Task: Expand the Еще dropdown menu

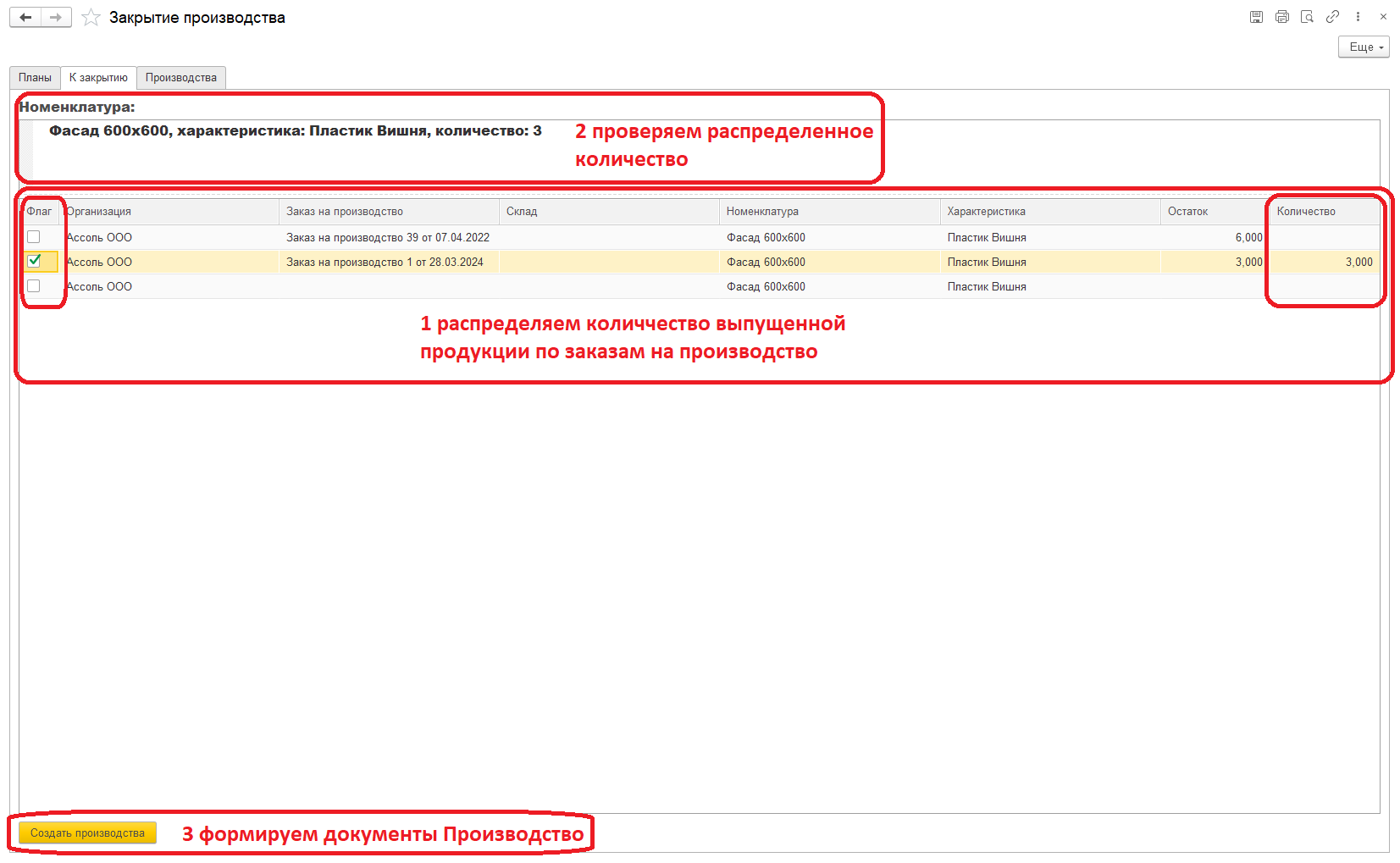Action: point(1364,47)
